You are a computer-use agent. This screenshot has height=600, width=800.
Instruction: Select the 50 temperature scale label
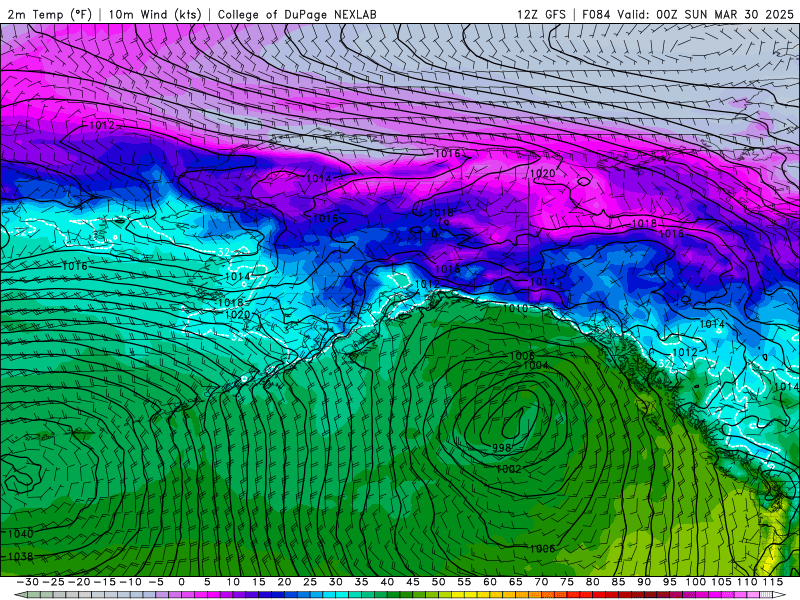(x=438, y=582)
